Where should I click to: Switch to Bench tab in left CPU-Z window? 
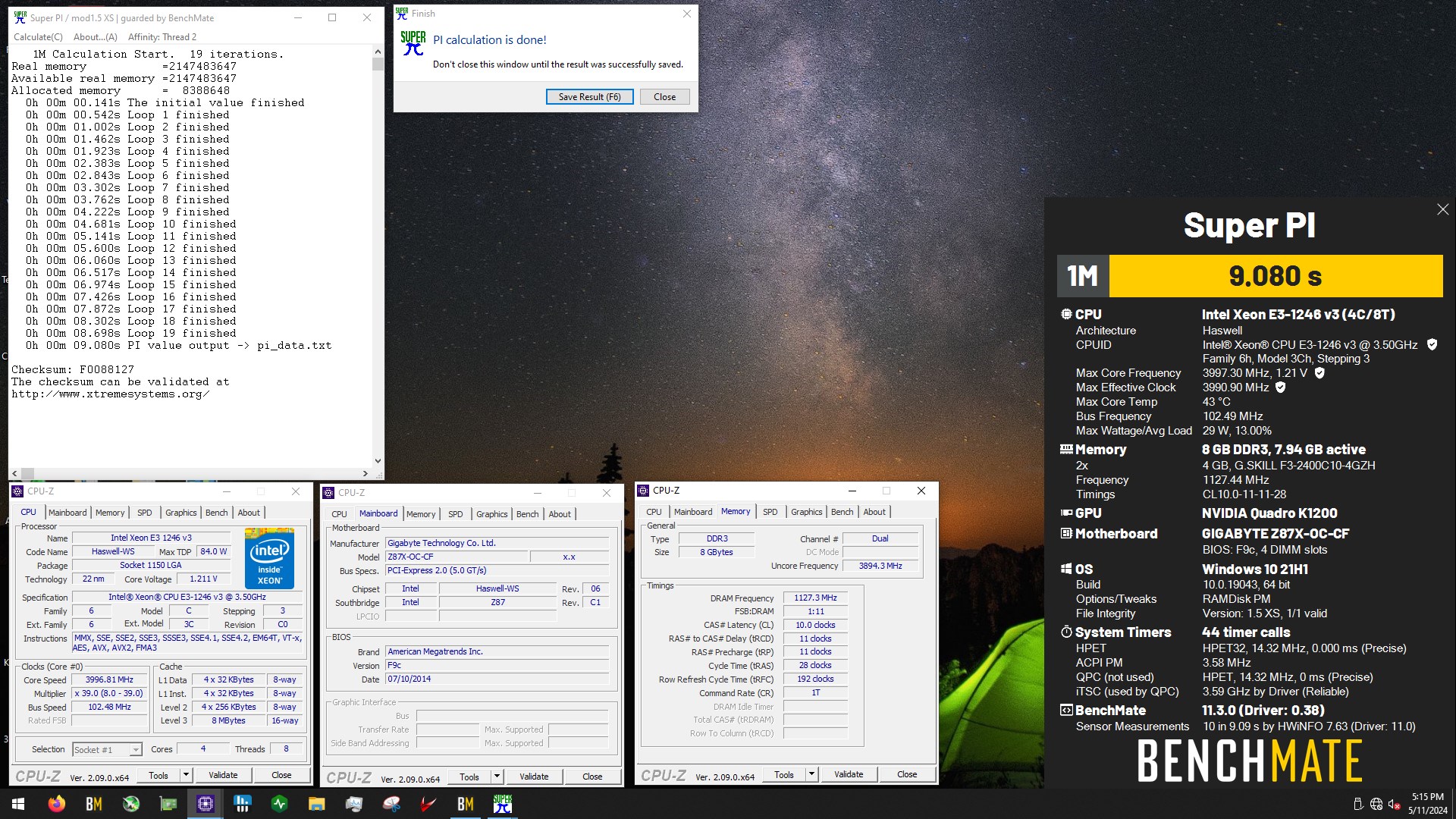216,513
